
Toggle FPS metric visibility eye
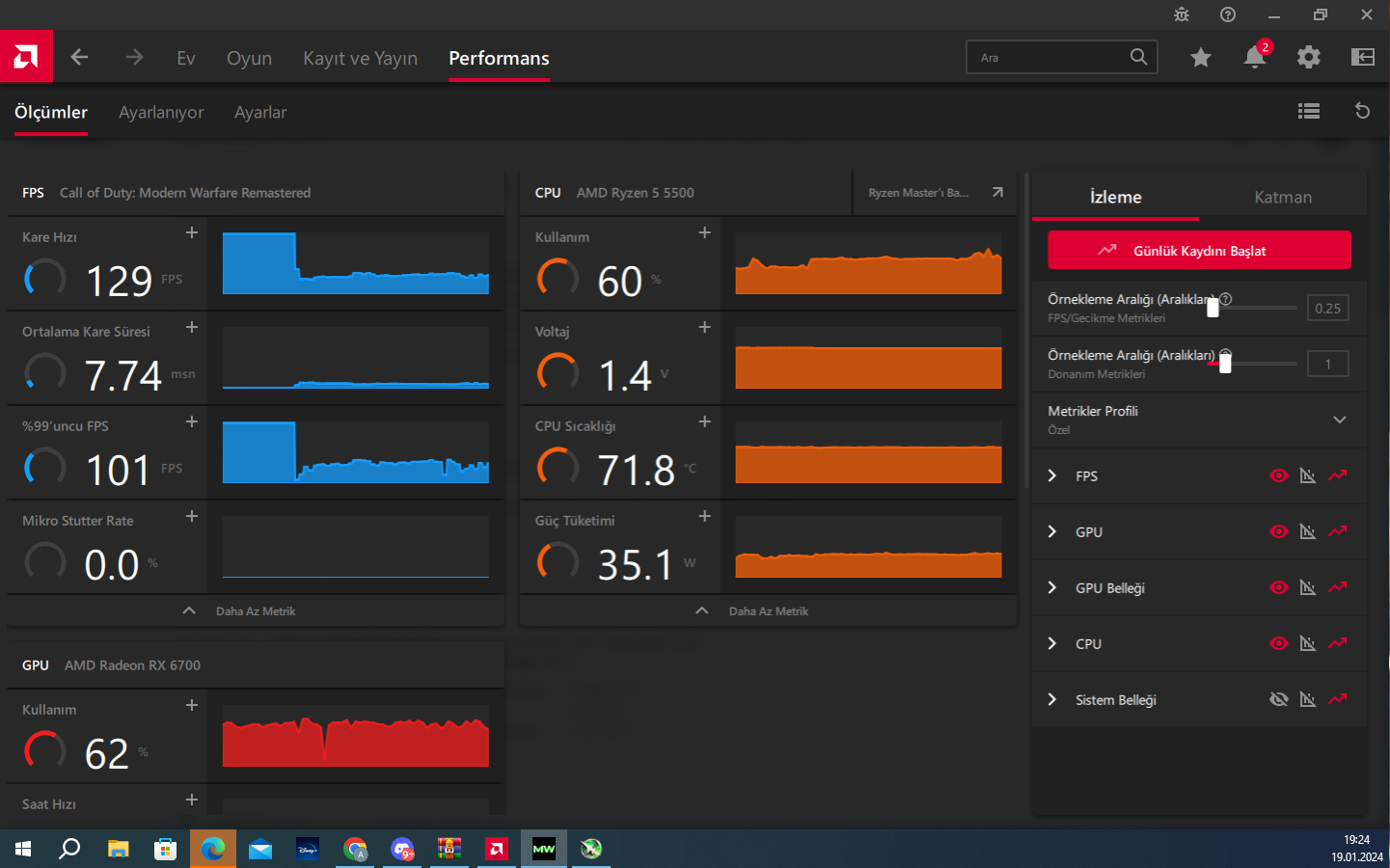tap(1279, 475)
